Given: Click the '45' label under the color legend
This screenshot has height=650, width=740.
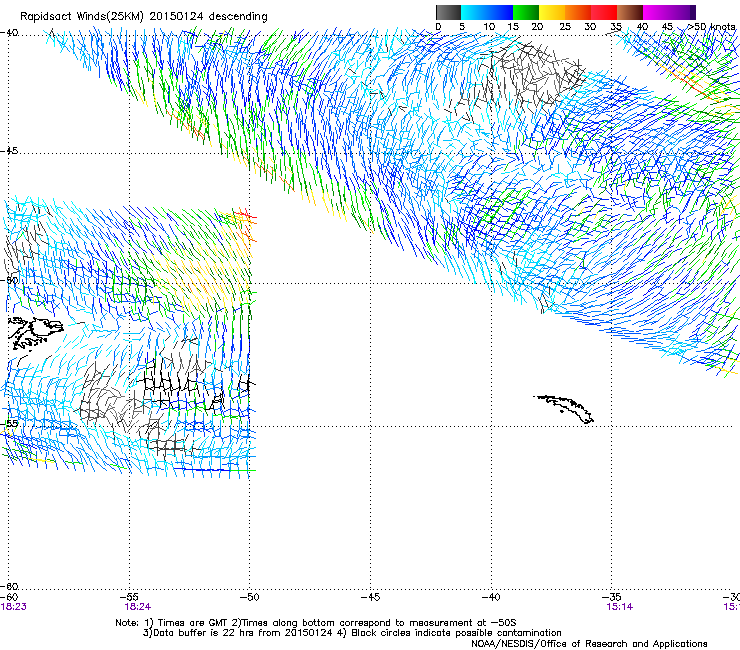Looking at the screenshot, I should pyautogui.click(x=667, y=27).
